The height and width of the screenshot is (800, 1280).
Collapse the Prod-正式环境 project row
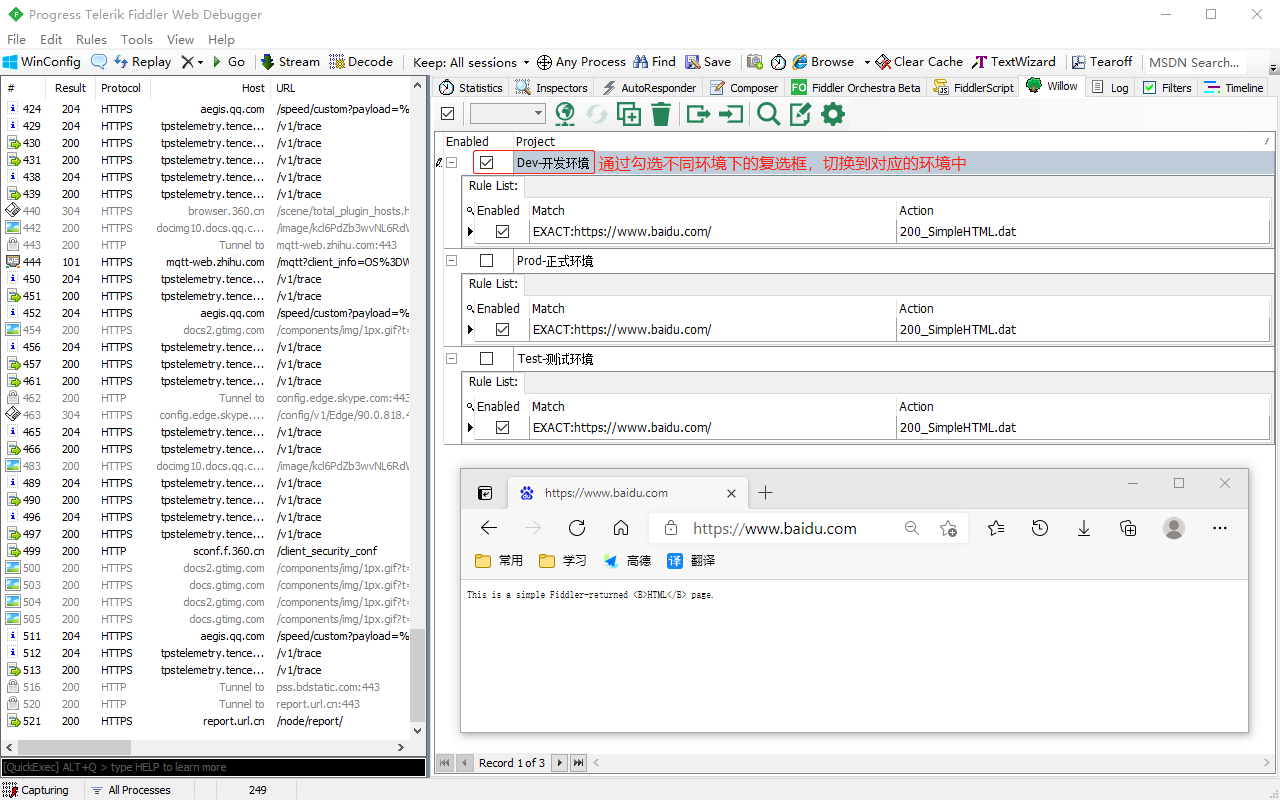click(x=452, y=261)
